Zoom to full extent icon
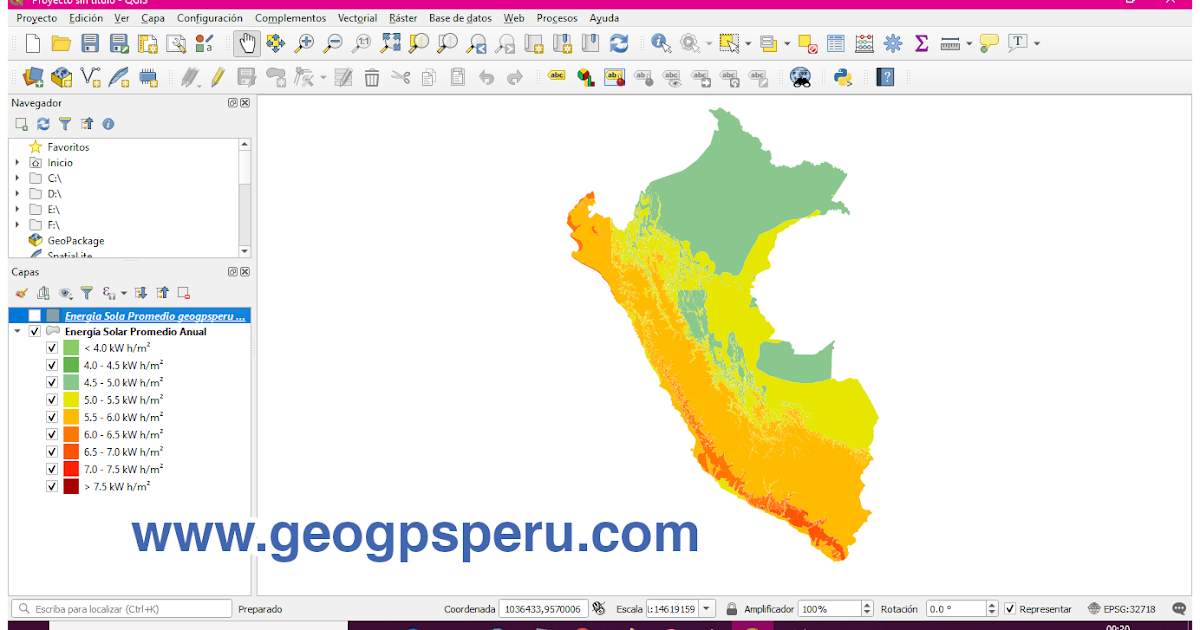This screenshot has width=1200, height=630. pyautogui.click(x=391, y=43)
